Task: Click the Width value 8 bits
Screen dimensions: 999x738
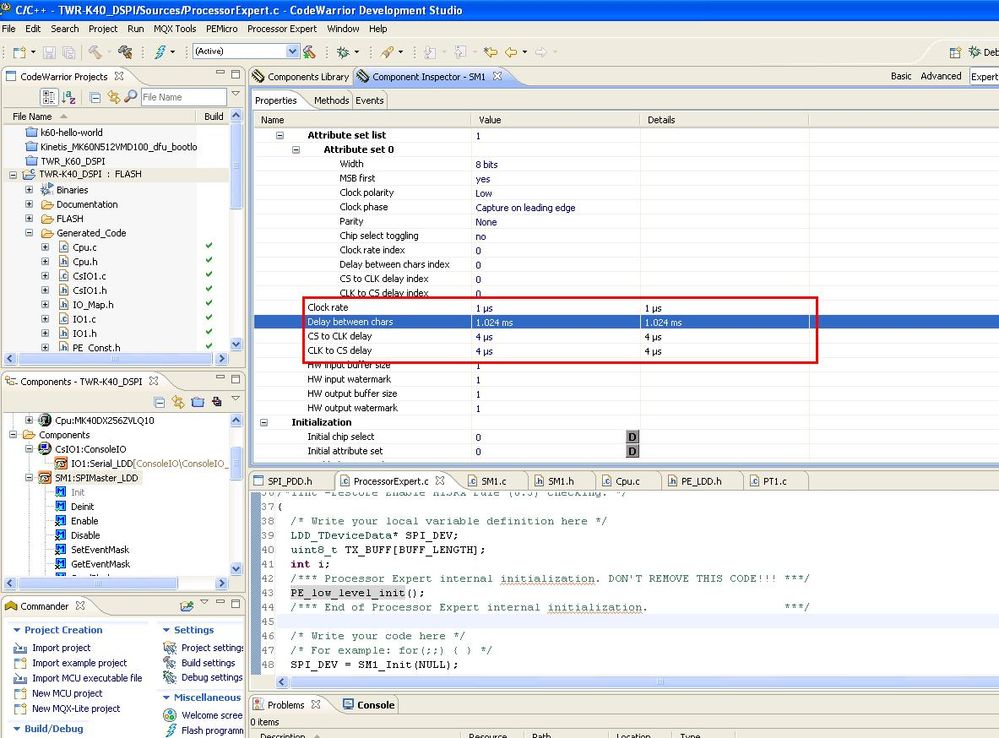Action: (486, 164)
